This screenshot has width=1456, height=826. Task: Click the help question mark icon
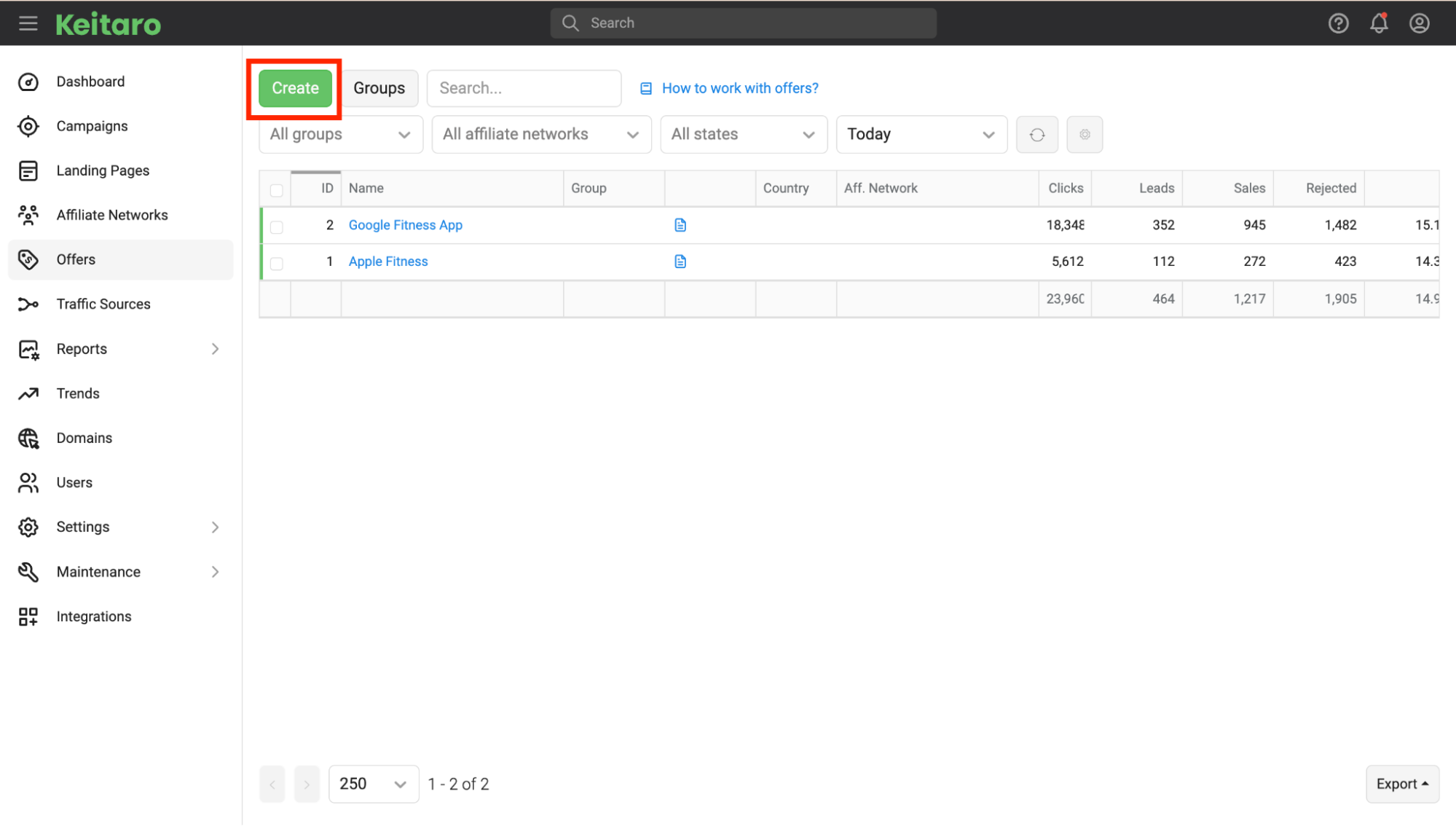tap(1338, 23)
